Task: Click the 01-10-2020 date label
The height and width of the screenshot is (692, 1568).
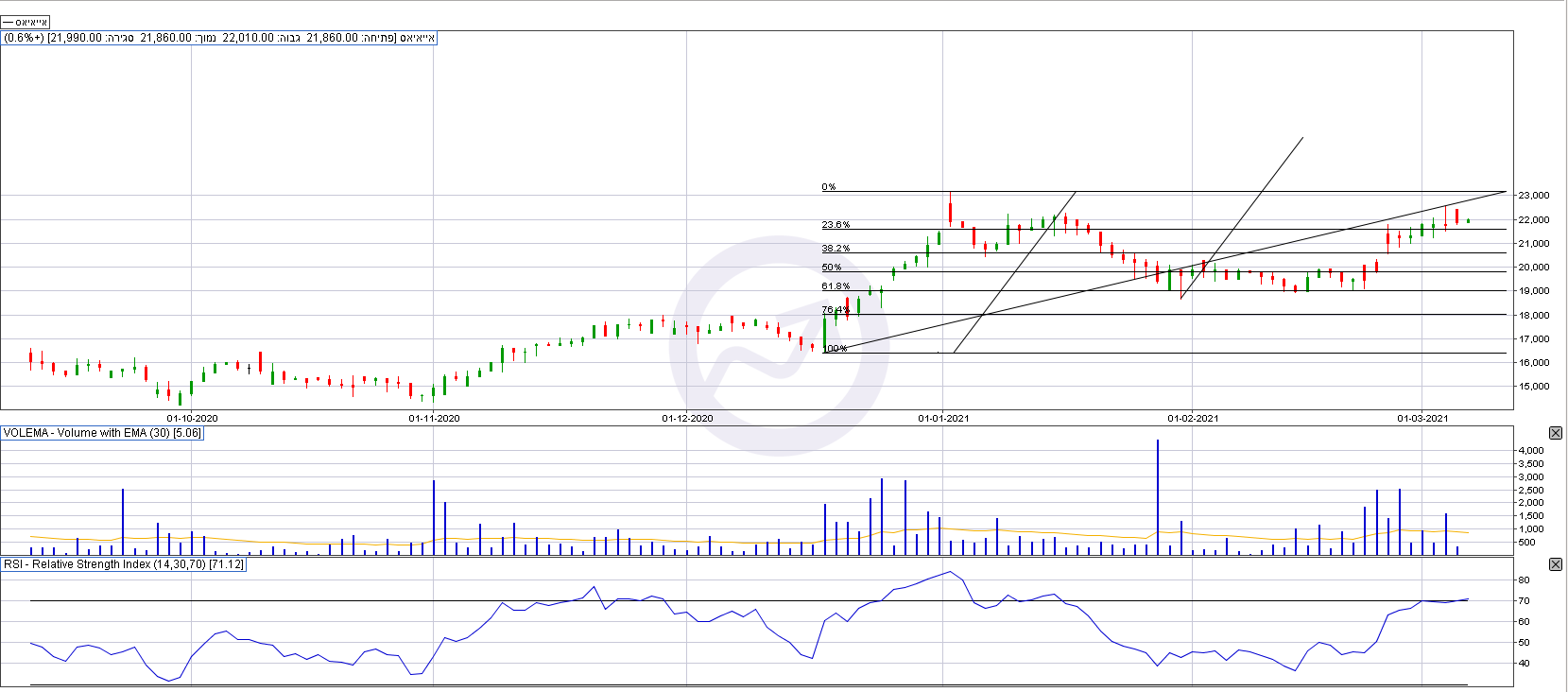Action: (193, 418)
